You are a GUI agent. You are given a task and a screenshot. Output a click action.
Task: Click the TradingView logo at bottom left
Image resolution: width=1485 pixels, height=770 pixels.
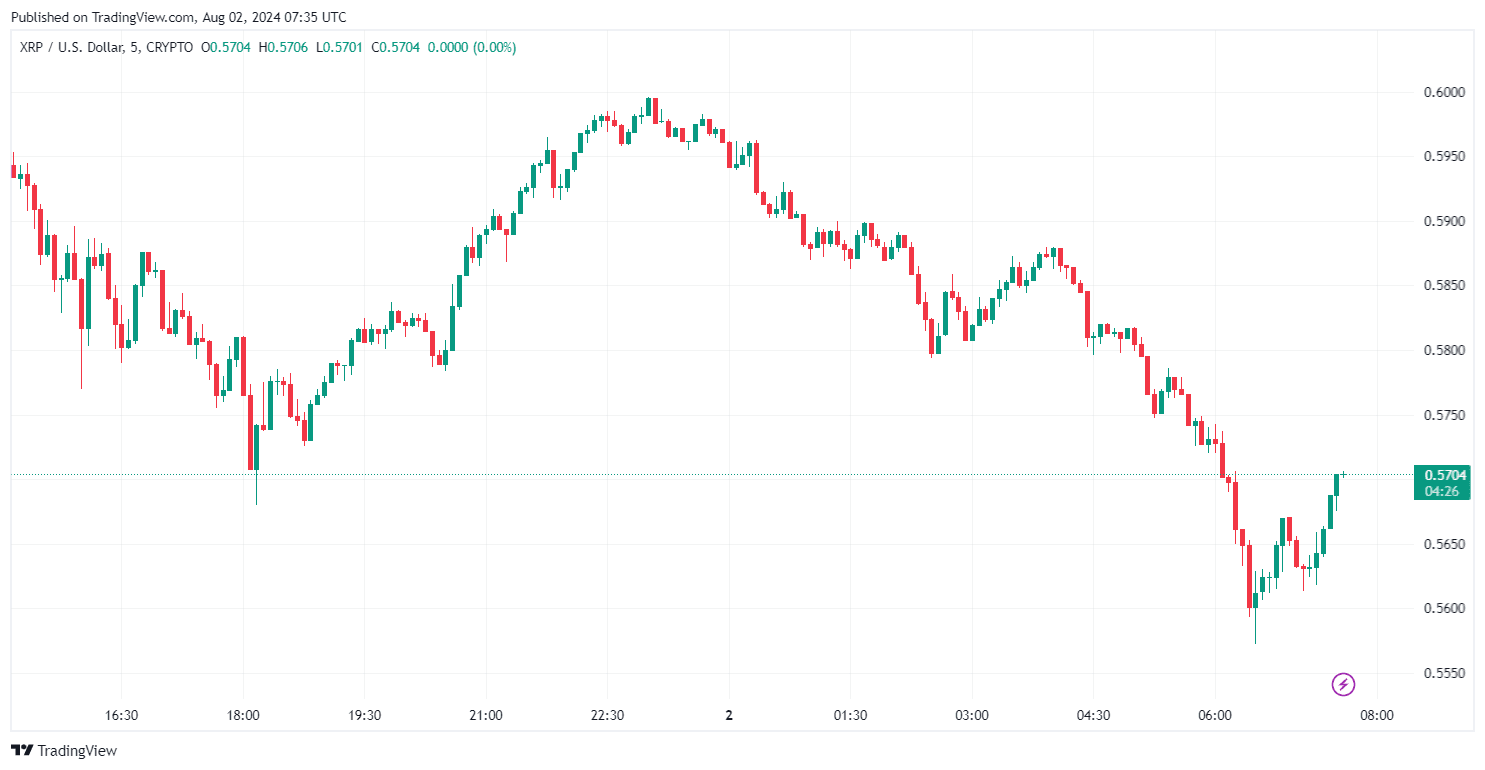[64, 750]
